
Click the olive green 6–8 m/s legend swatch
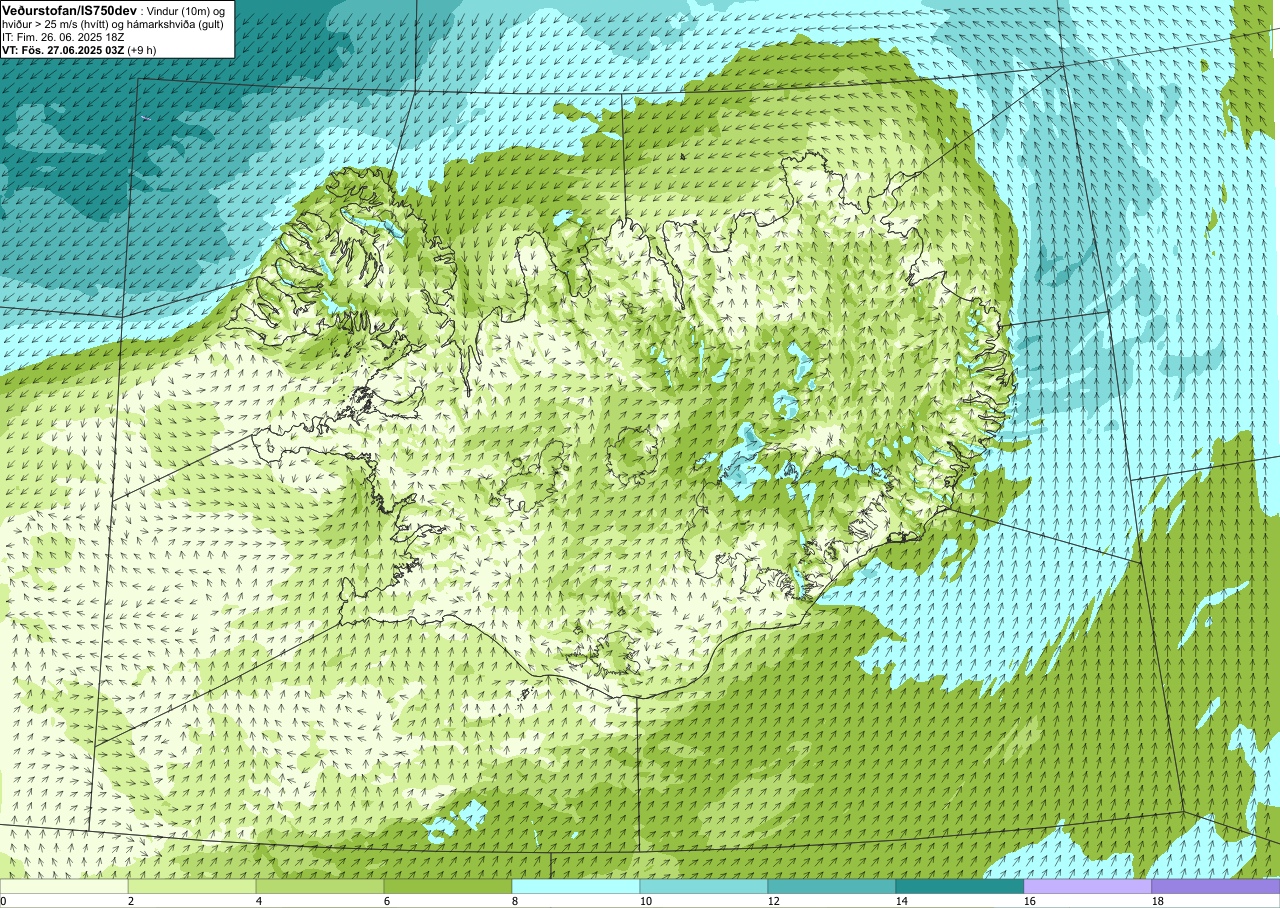pyautogui.click(x=448, y=886)
